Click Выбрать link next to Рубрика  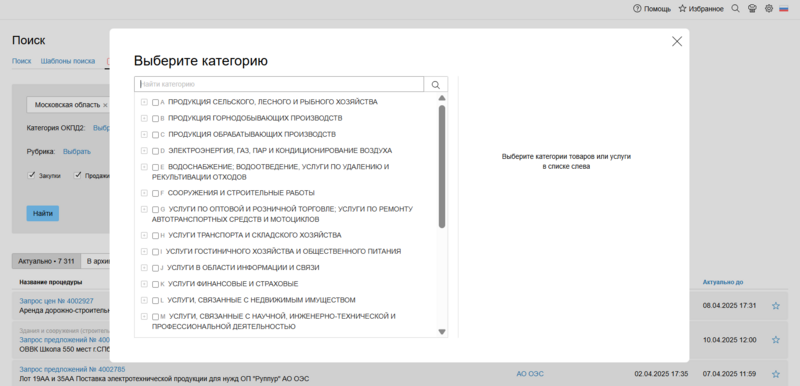click(77, 152)
